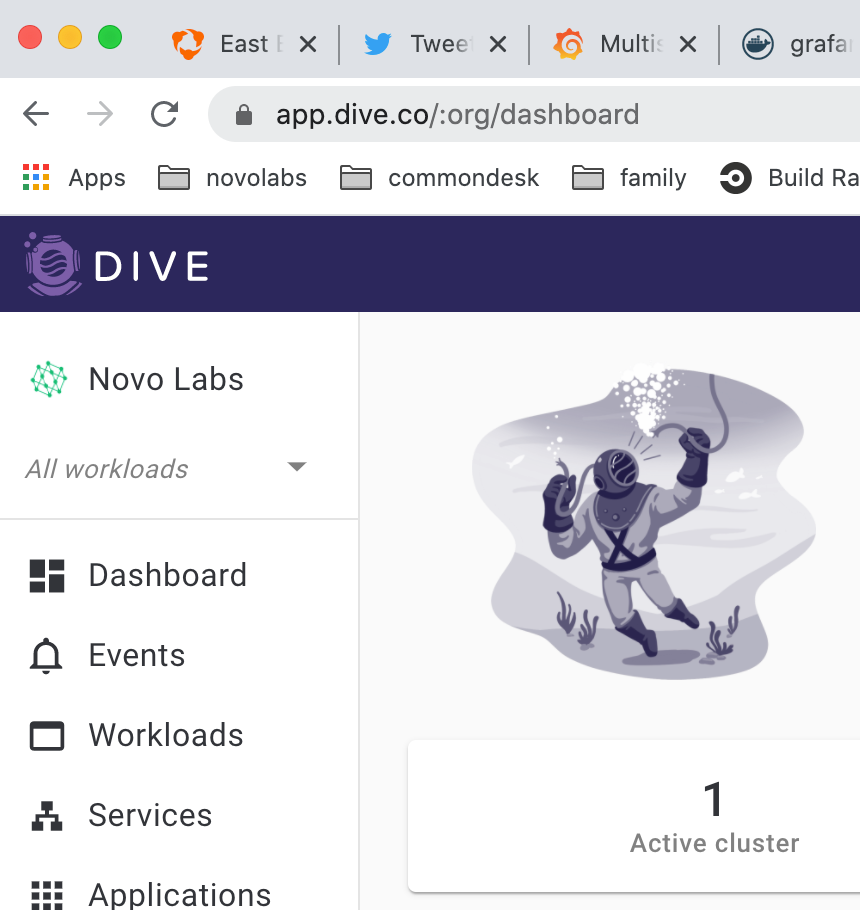Open the Apps grid bookmark

tap(74, 178)
